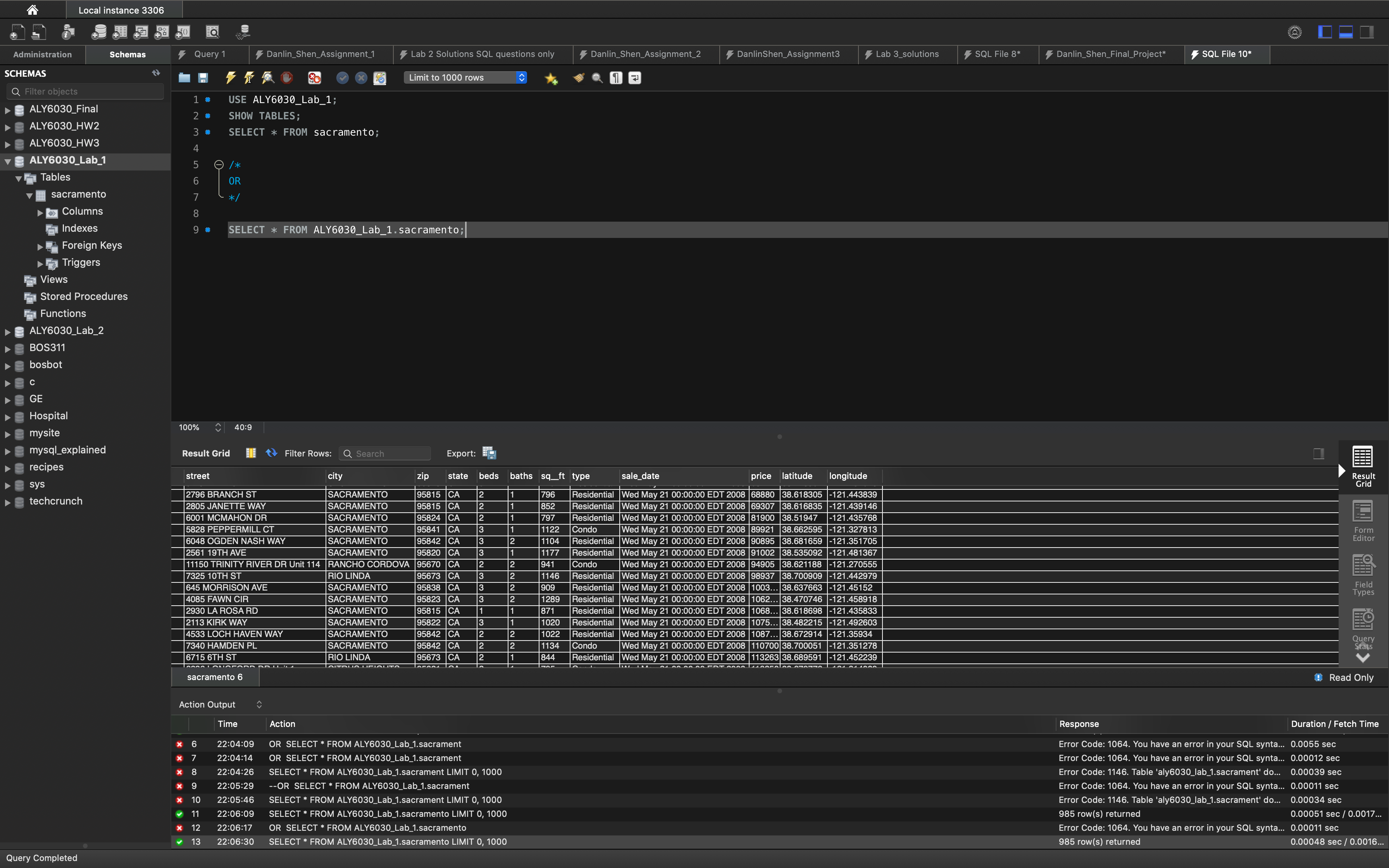Execute the SQL script with the lightning bolt icon
1389x868 pixels.
click(230, 77)
